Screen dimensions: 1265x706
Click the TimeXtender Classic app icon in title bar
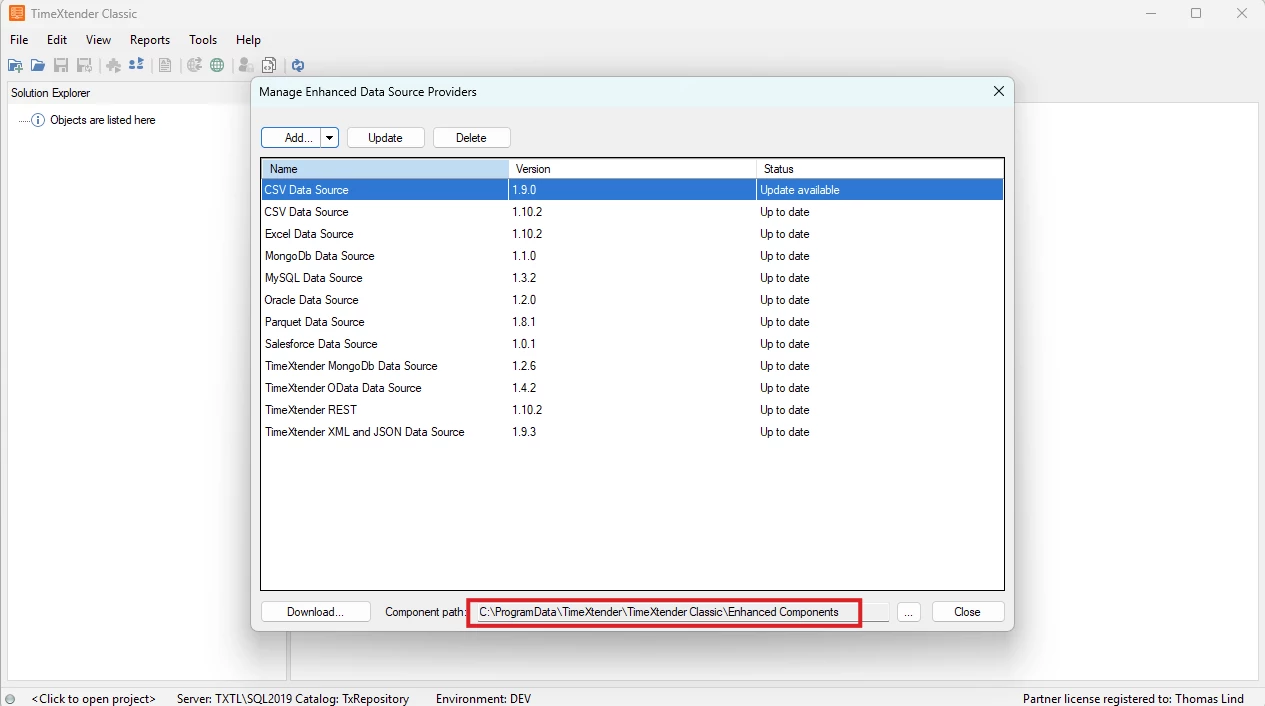click(x=17, y=13)
